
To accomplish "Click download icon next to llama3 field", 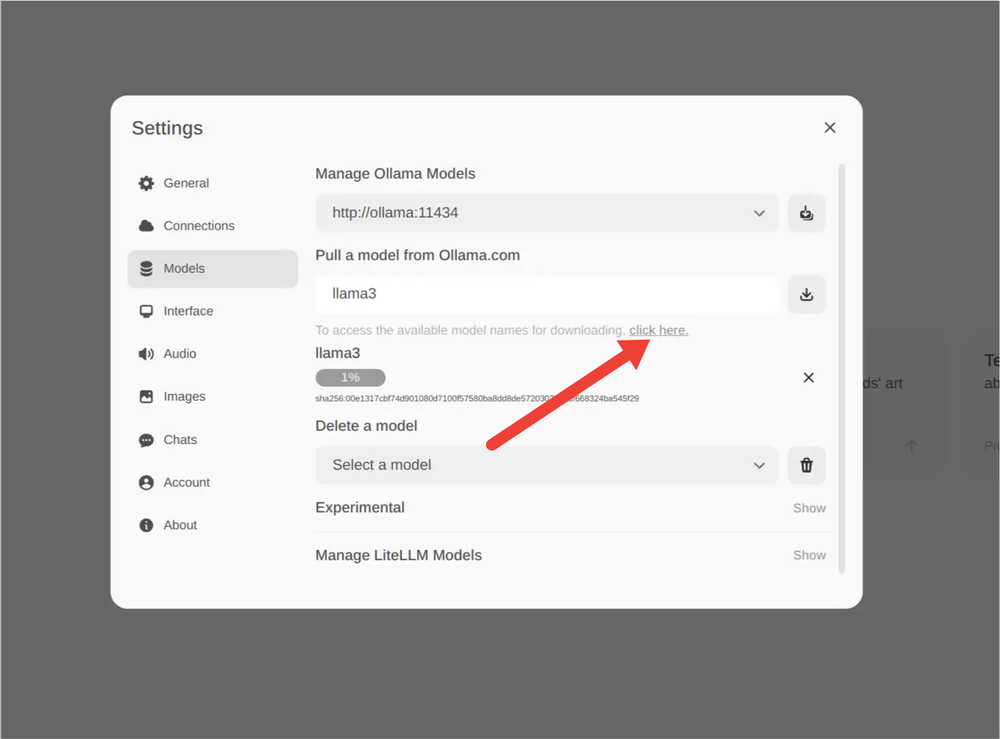I will tap(806, 295).
